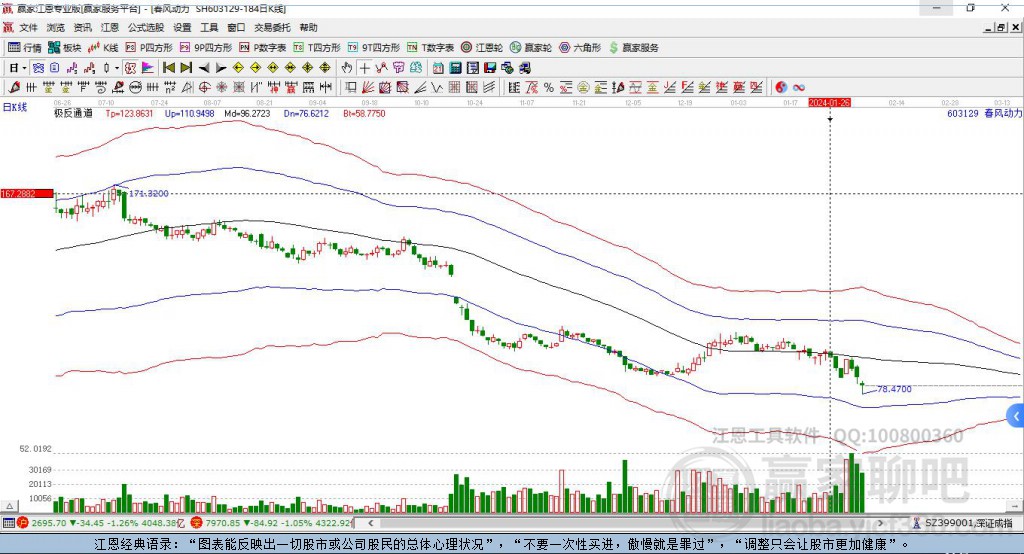
Task: Click the volume pane up triangle
Action: coord(9,506)
